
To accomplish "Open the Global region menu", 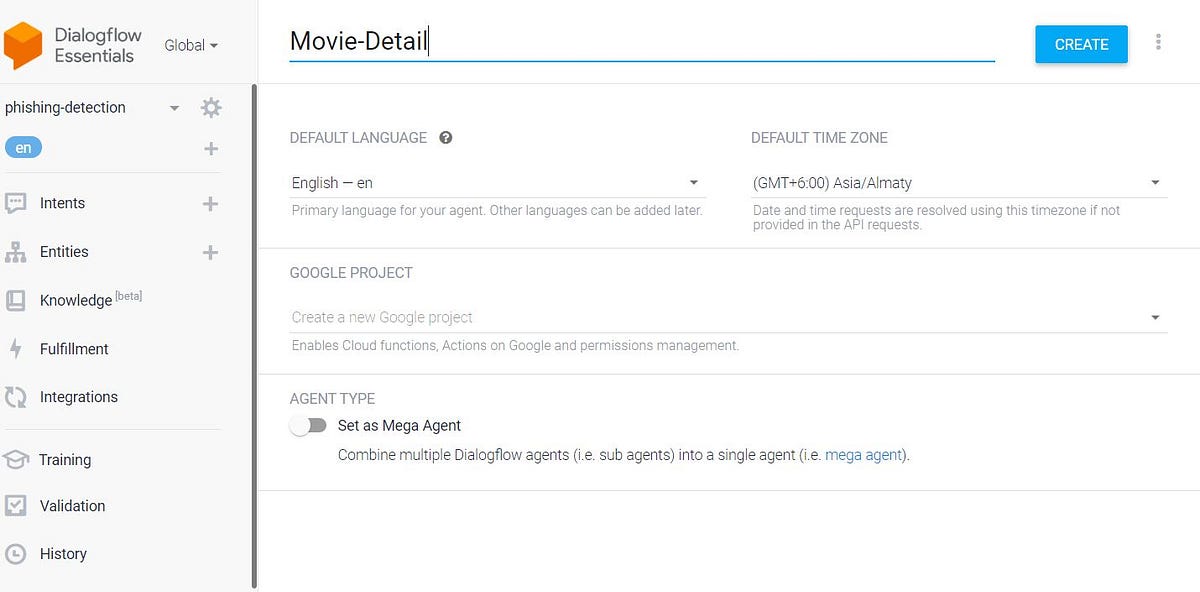I will 190,45.
